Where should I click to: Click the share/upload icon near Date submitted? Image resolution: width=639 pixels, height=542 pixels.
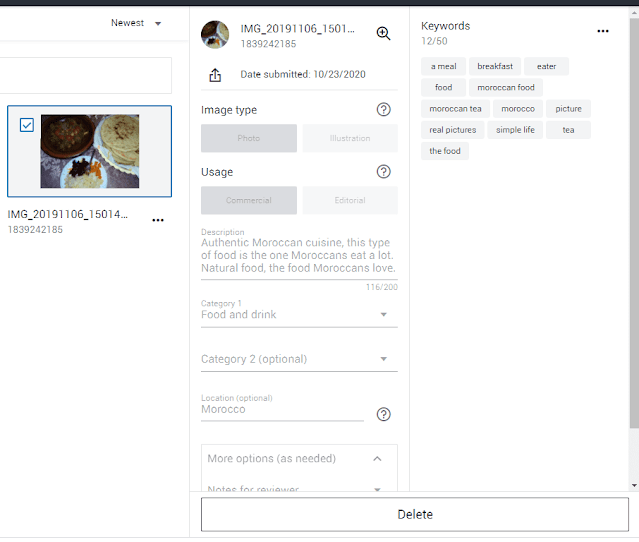[x=215, y=75]
